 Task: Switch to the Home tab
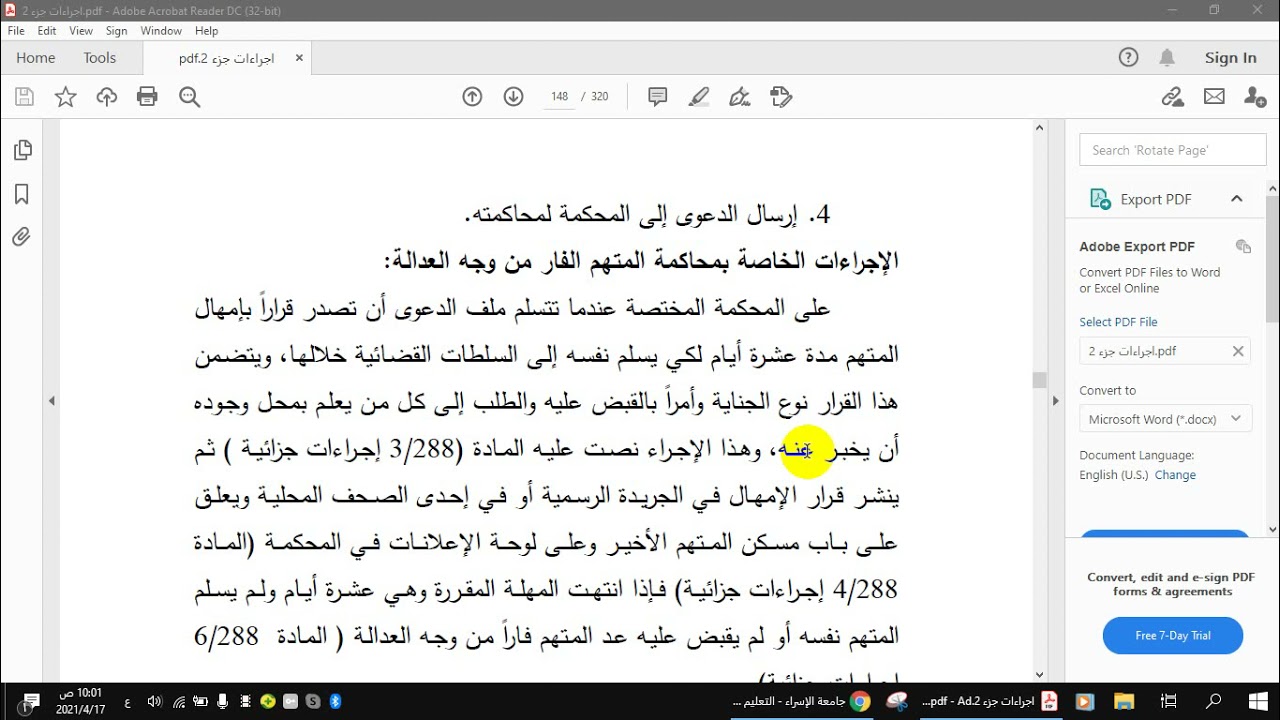(x=36, y=58)
